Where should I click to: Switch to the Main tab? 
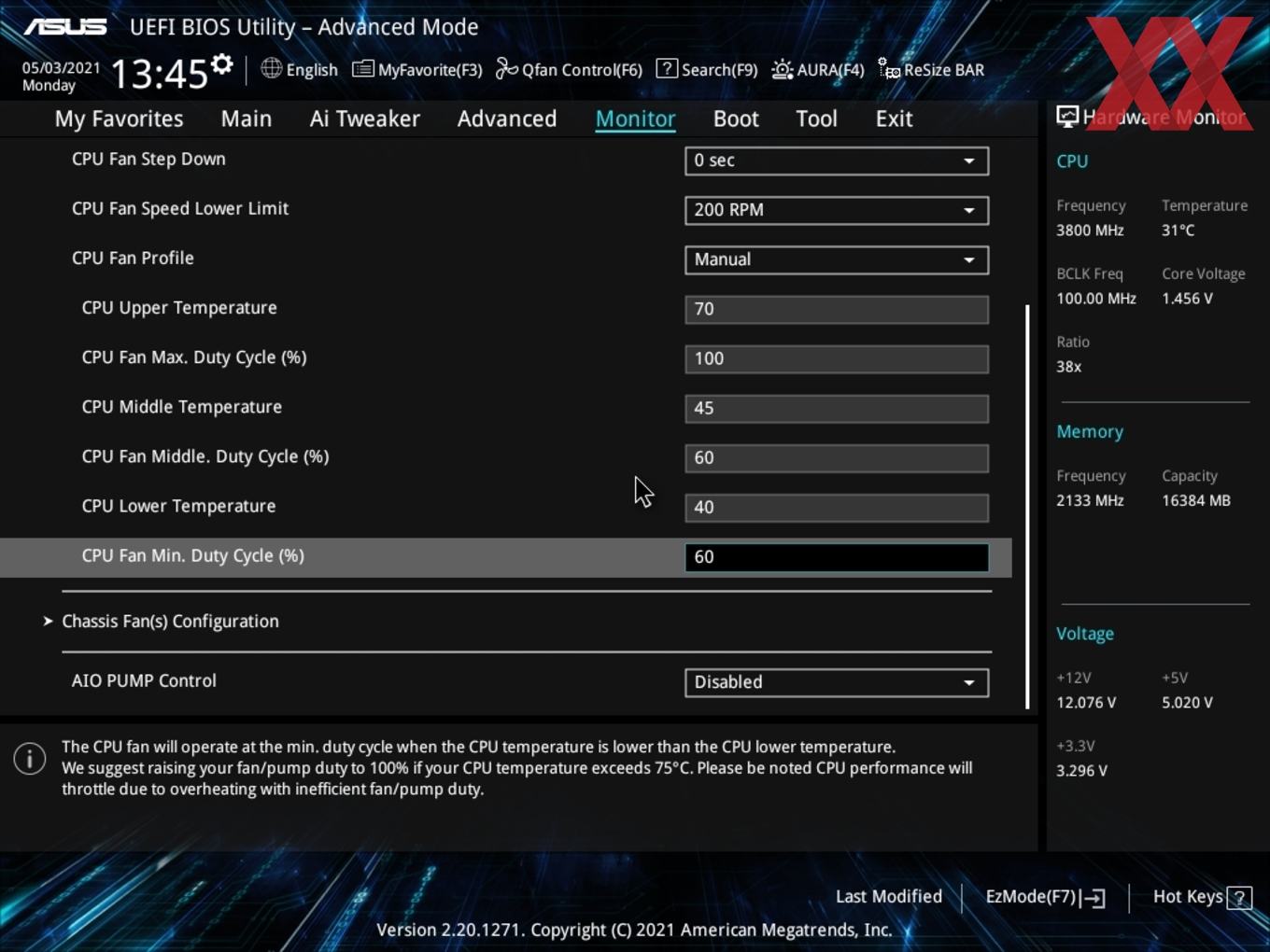point(247,119)
